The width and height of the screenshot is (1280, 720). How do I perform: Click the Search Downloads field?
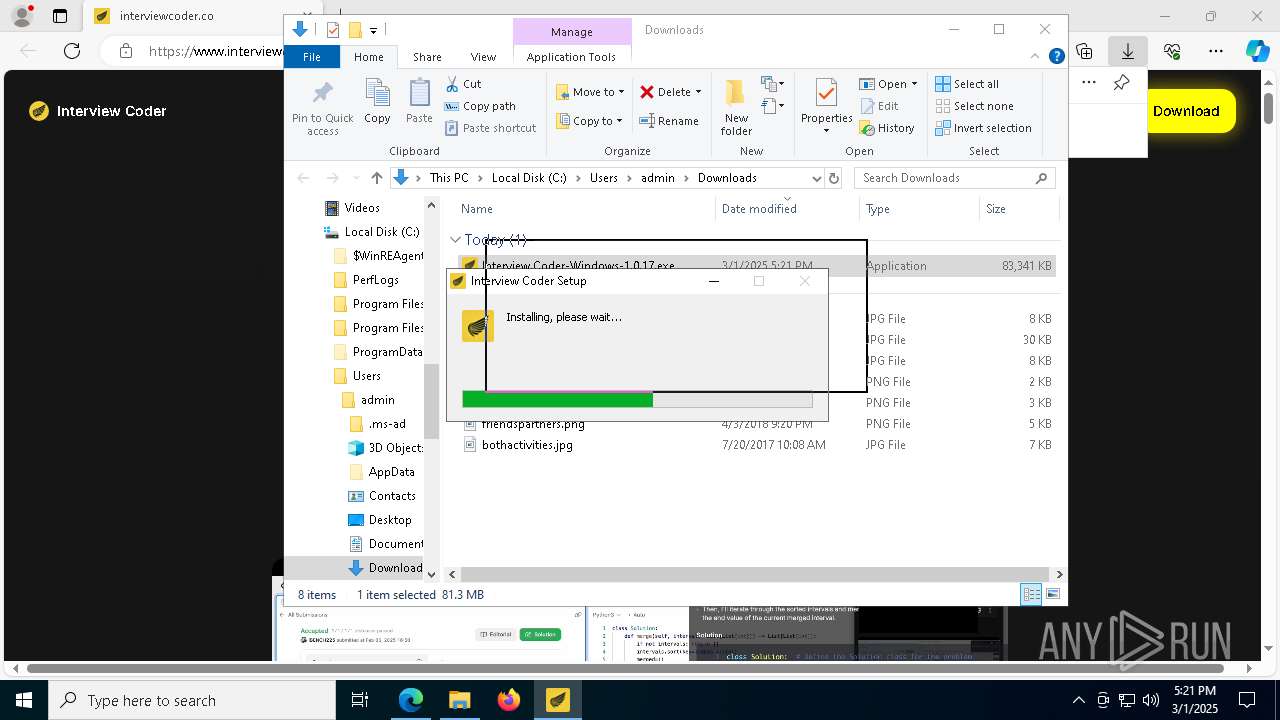[955, 178]
